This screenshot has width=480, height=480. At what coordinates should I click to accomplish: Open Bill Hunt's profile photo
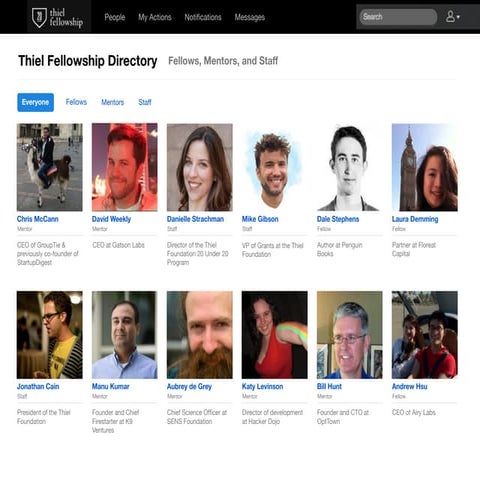(350, 335)
